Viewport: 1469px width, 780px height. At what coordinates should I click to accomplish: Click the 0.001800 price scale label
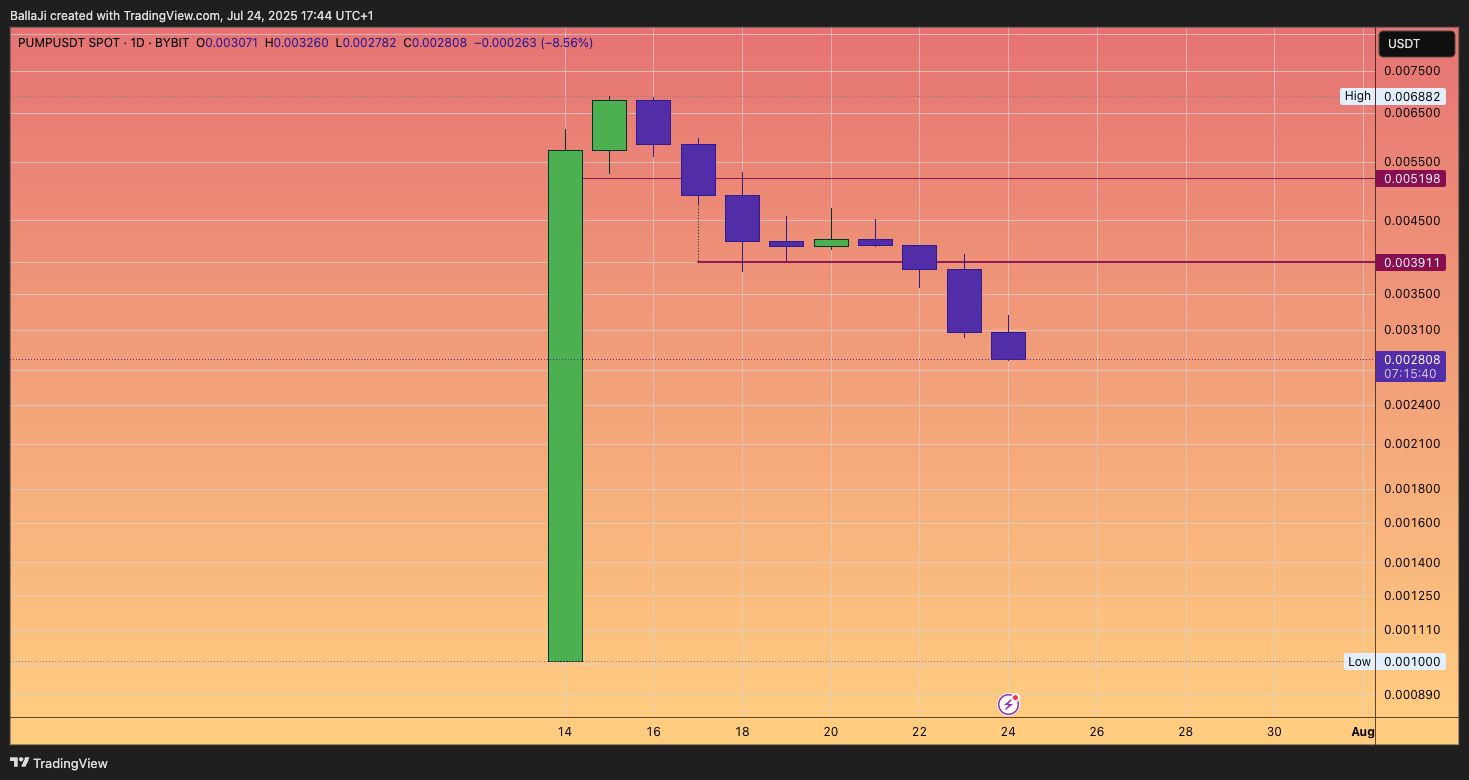(1412, 489)
